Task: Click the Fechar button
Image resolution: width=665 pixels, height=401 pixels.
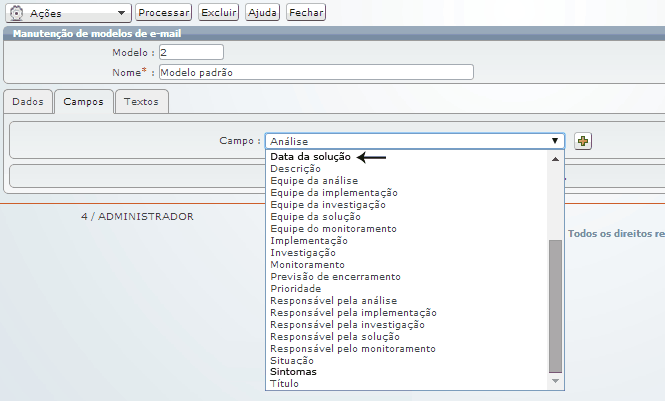Action: [306, 13]
